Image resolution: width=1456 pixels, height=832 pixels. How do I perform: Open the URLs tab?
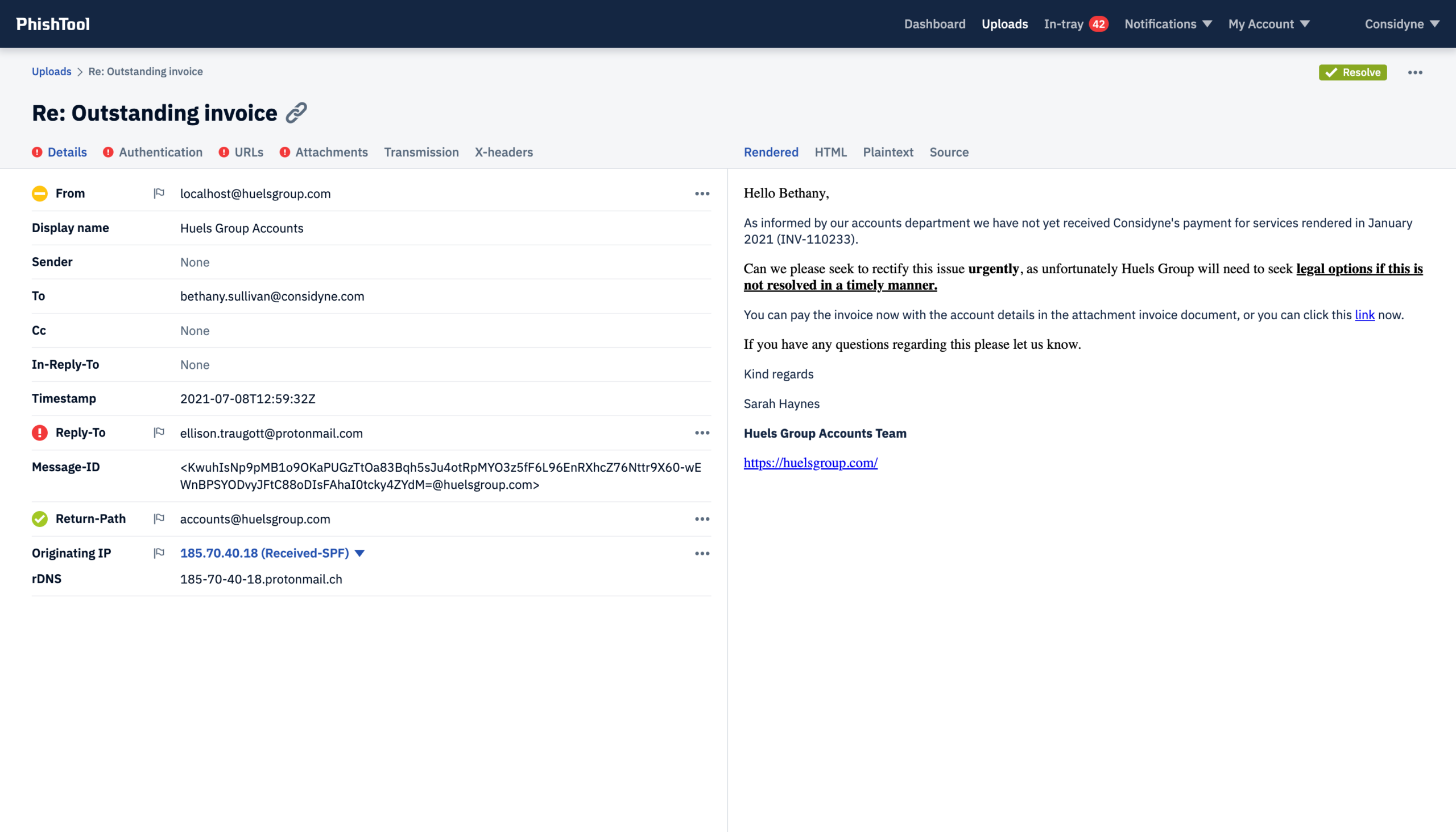click(241, 152)
